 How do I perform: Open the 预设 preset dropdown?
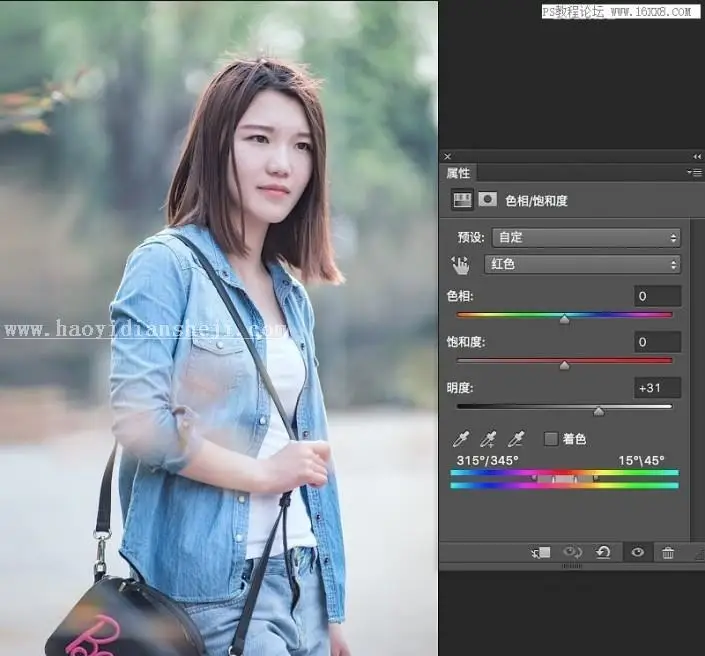click(x=586, y=237)
